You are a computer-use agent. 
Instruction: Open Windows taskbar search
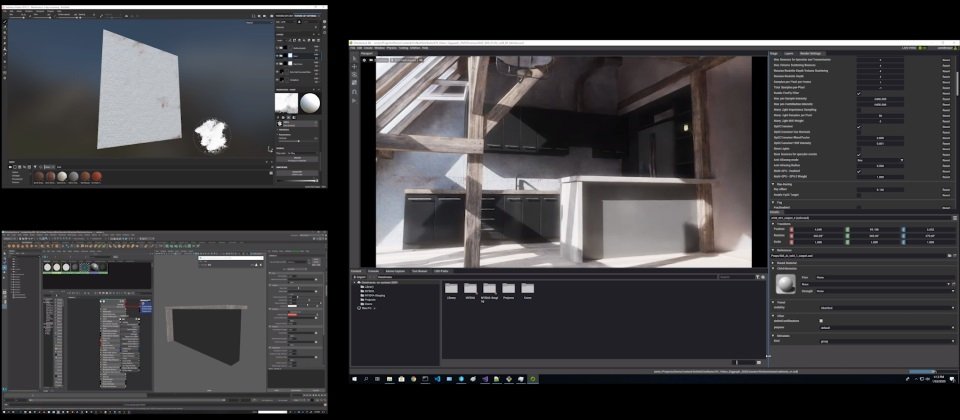(366, 379)
